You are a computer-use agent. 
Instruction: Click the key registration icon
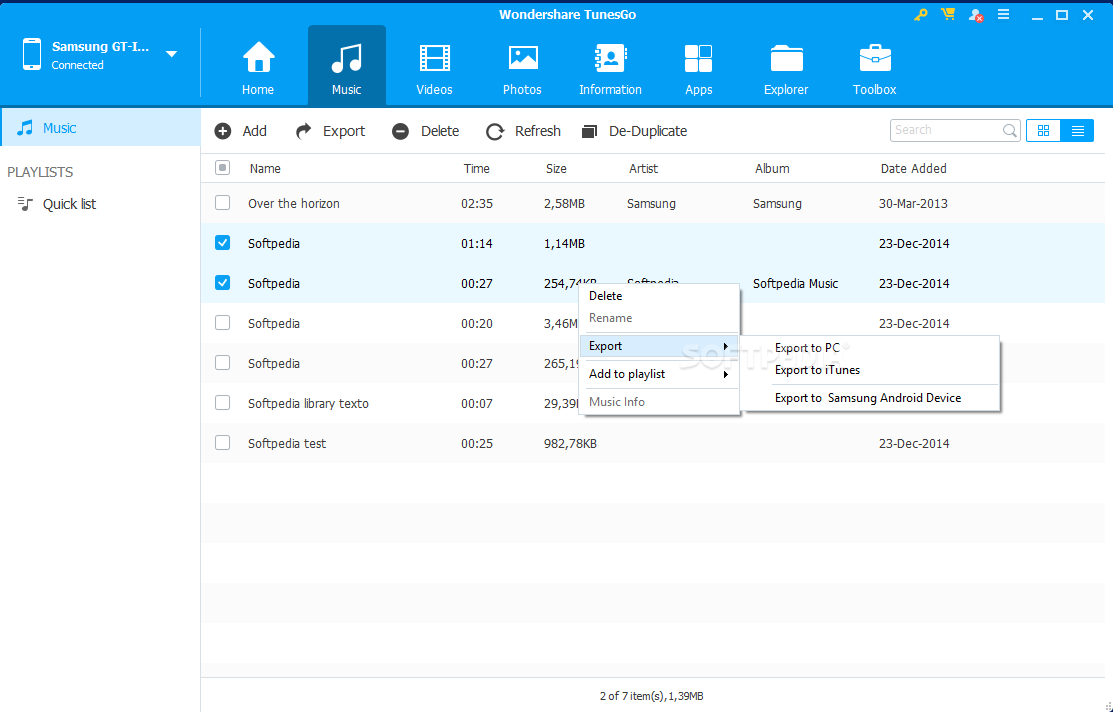921,14
